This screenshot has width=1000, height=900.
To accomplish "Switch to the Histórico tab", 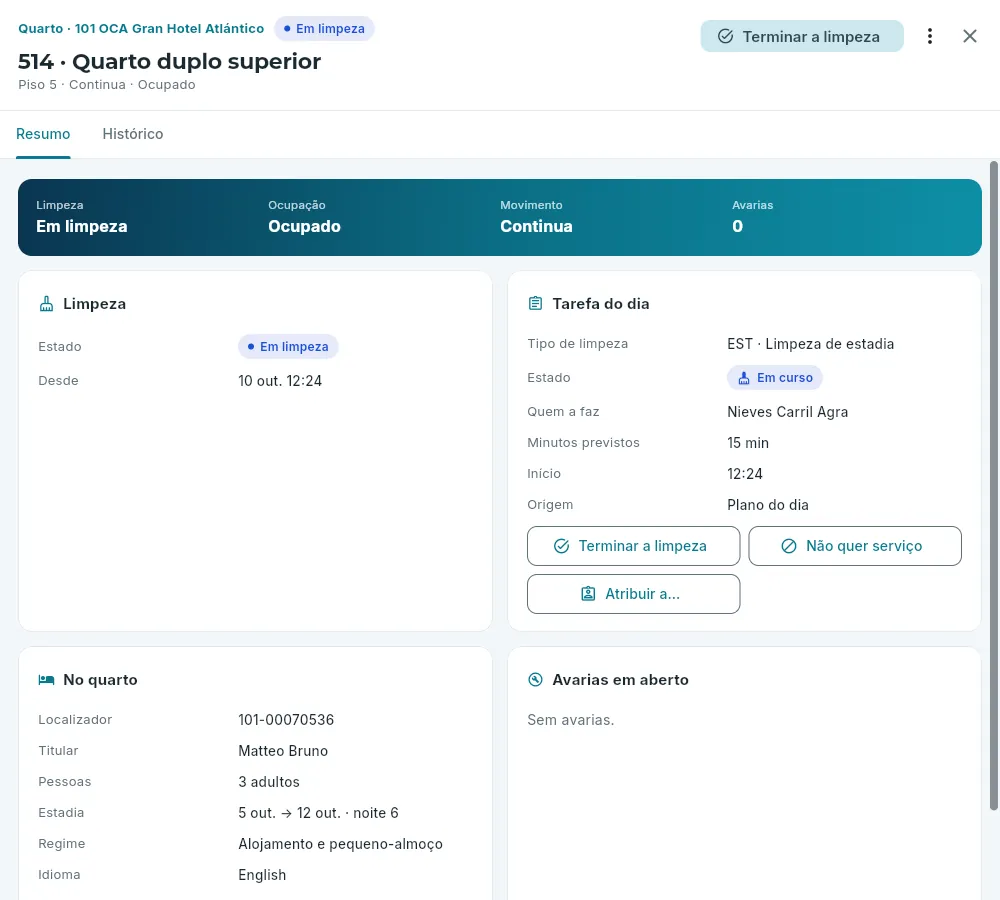I will (133, 134).
